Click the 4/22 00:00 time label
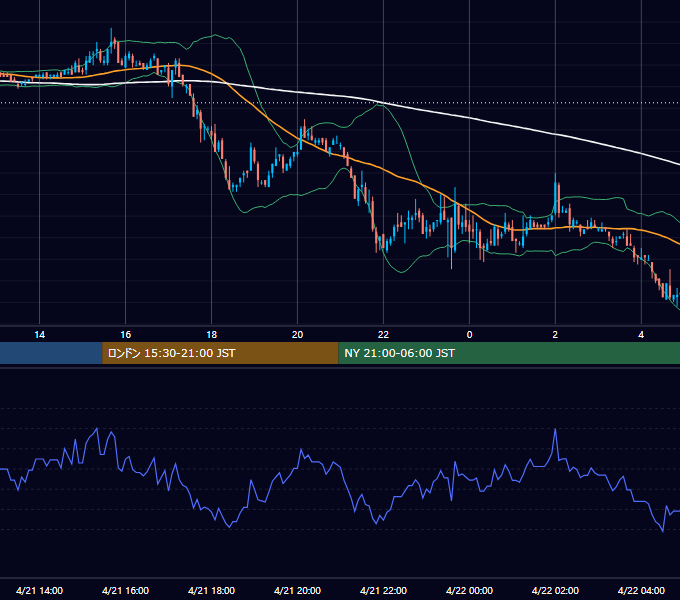680x600 pixels. click(x=469, y=590)
